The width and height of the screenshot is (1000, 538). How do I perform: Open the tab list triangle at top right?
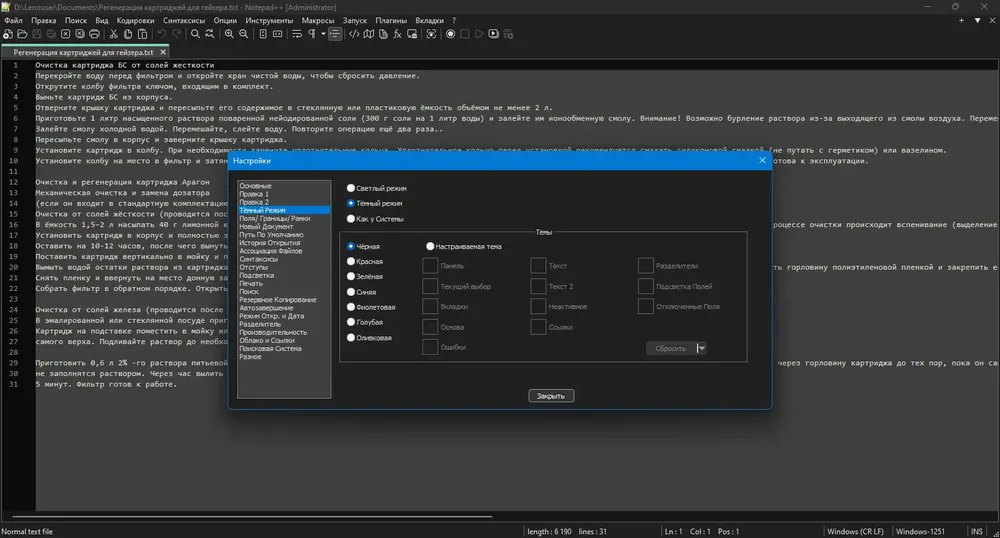coord(977,20)
